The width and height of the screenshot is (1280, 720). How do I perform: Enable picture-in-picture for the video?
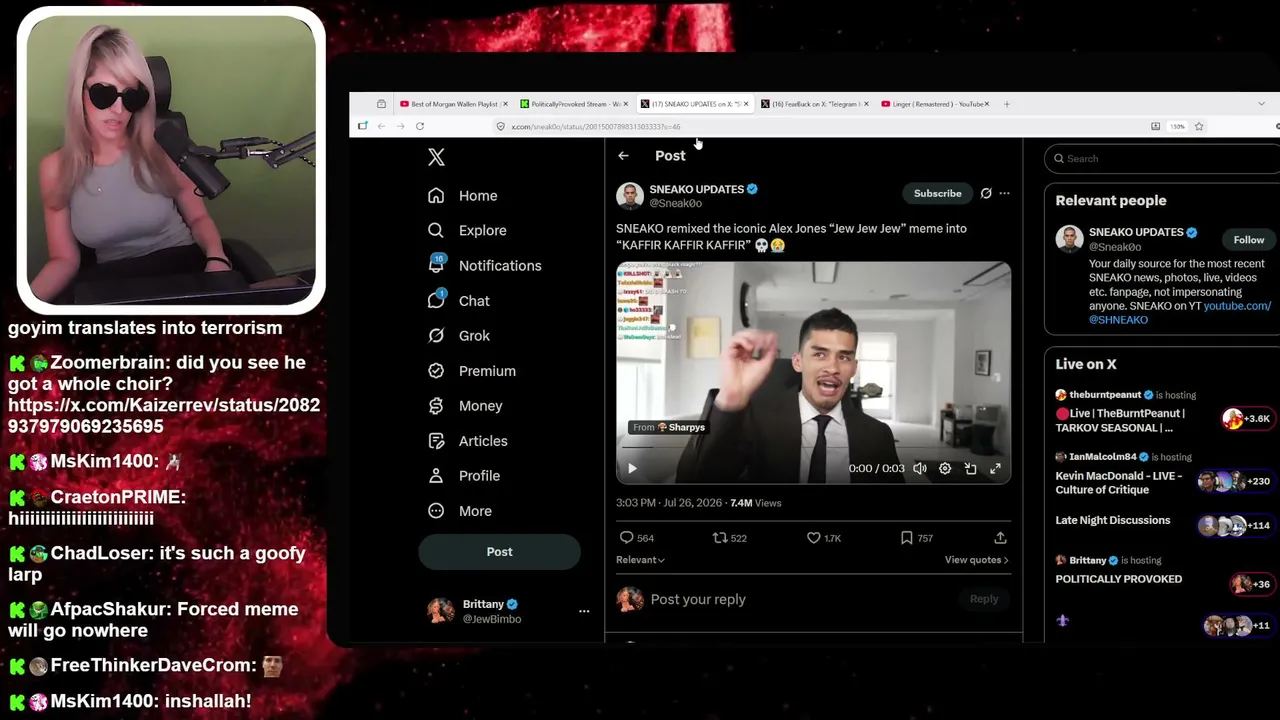(970, 469)
